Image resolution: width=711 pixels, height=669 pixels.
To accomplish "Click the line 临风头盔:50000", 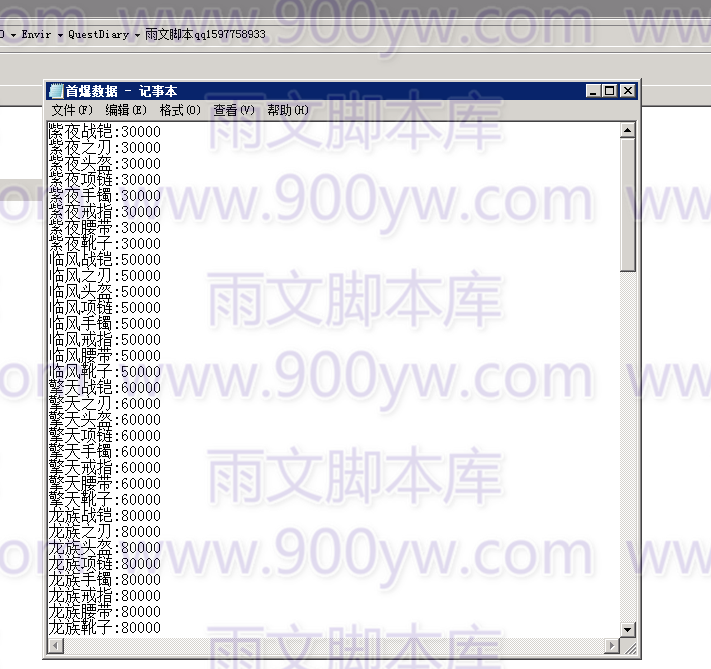I will tap(105, 292).
